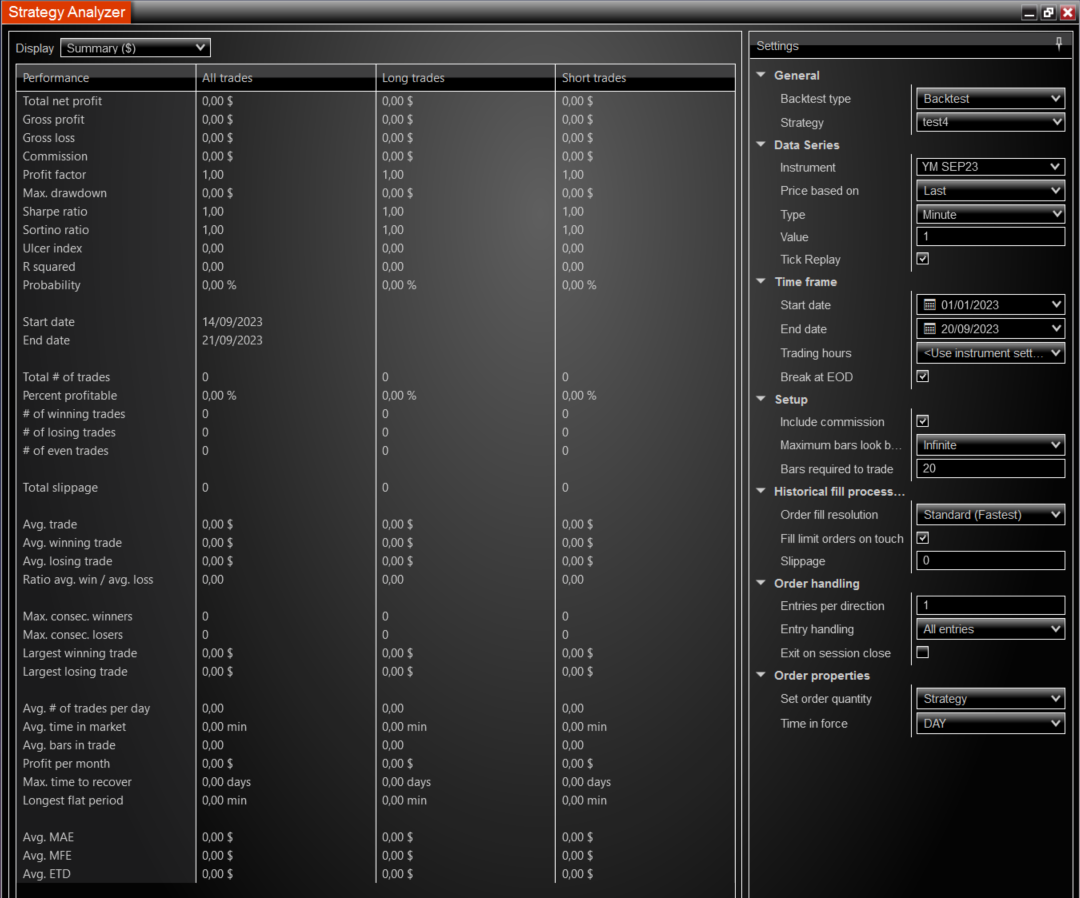The image size is (1080, 898).
Task: Select Largest losing trade row label
Action: point(74,671)
